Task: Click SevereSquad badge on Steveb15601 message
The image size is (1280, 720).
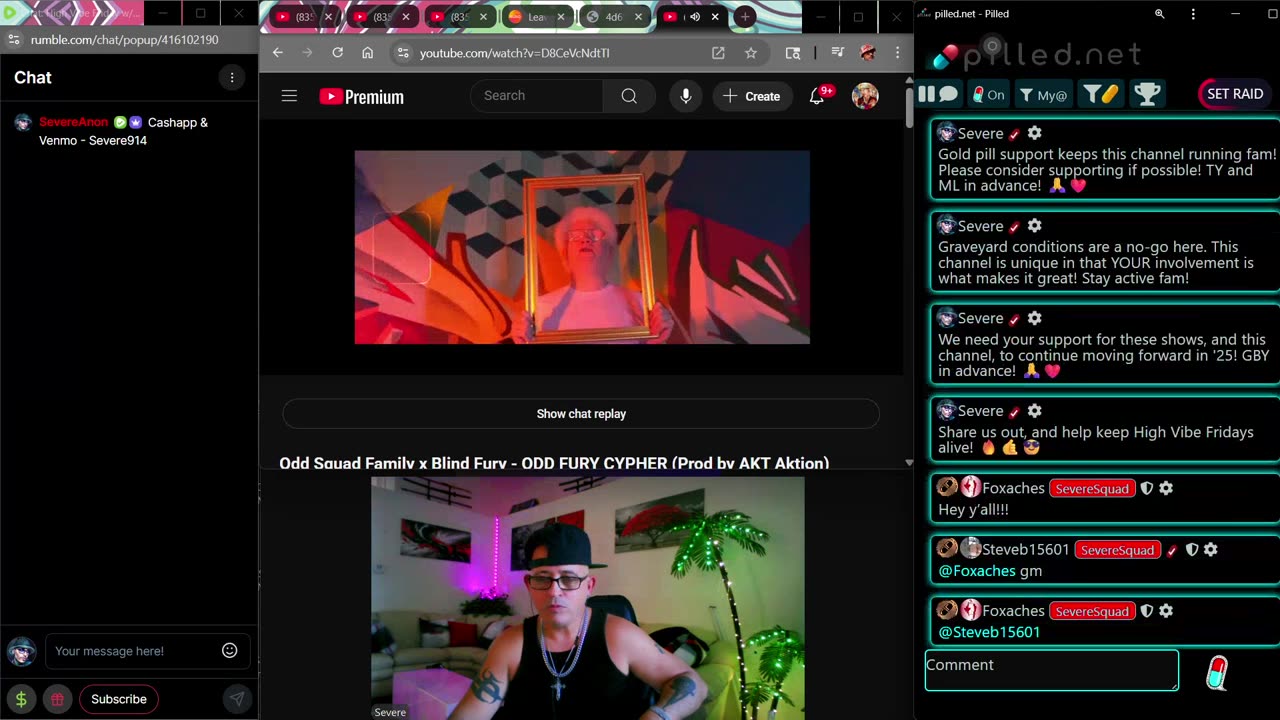Action: [x=1117, y=550]
